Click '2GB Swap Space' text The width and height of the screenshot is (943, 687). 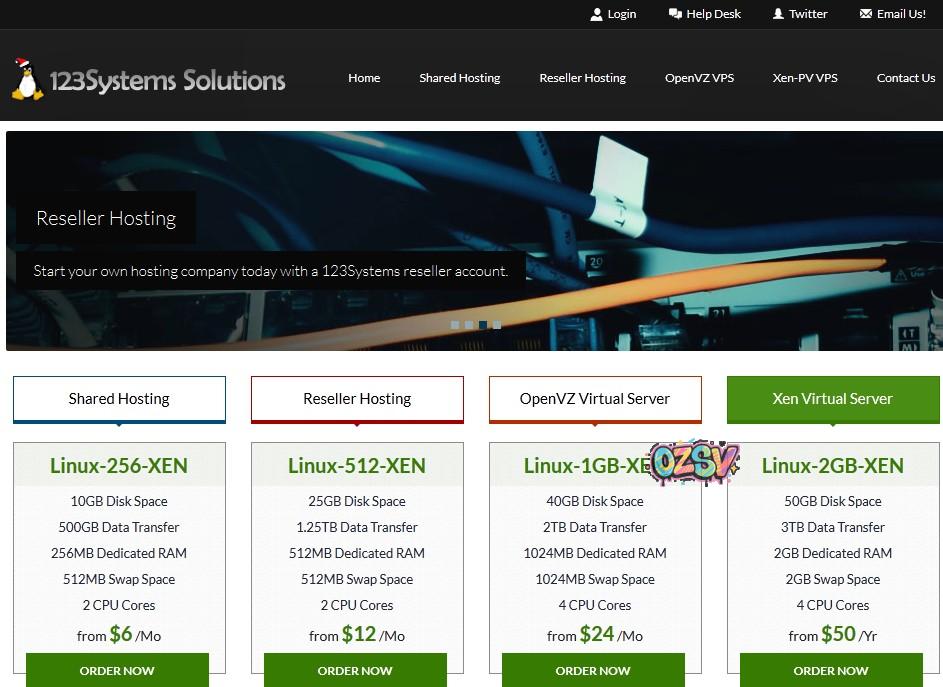pyautogui.click(x=833, y=579)
